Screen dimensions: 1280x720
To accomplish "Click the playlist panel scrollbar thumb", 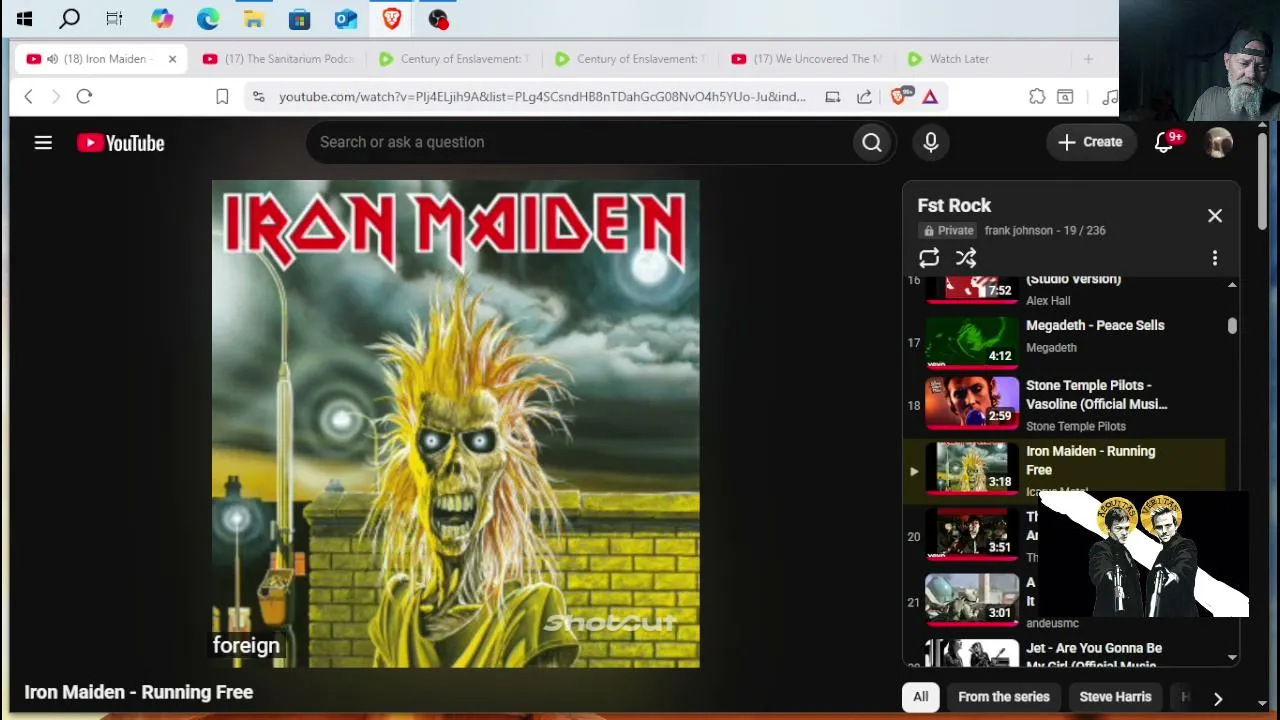I will [1232, 326].
